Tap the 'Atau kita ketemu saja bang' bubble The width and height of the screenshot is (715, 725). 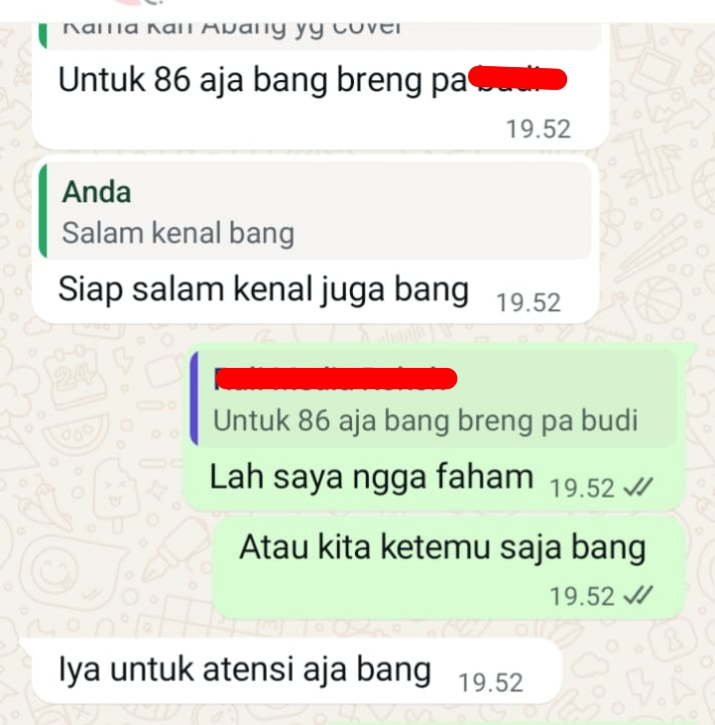click(x=449, y=568)
